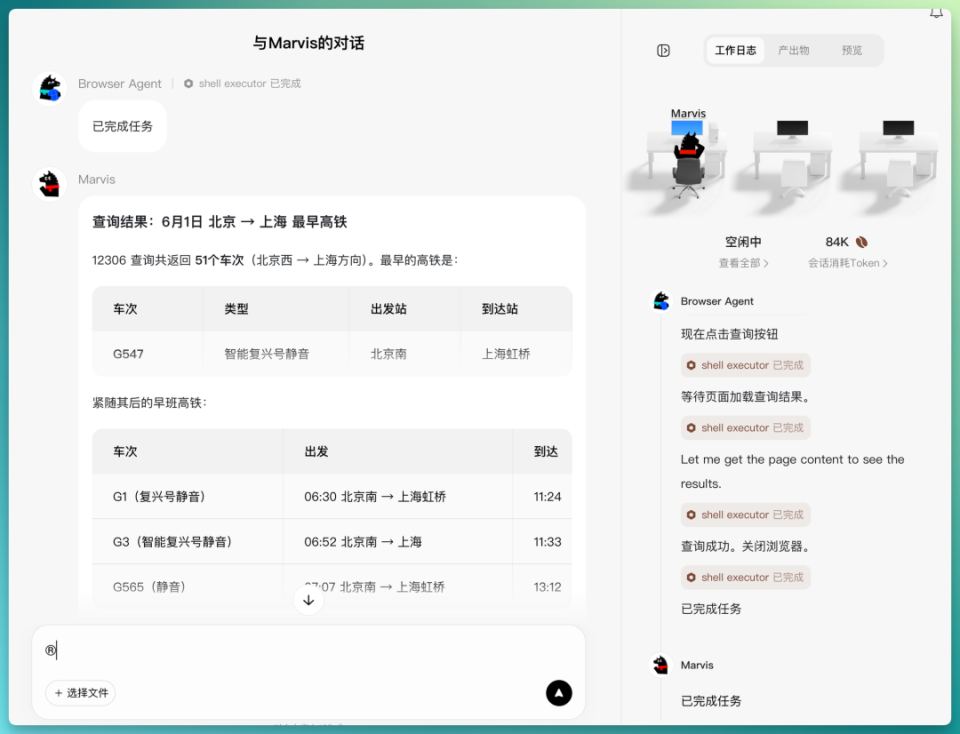Open shell executor chip after page content message
960x734 pixels.
pyautogui.click(x=746, y=515)
